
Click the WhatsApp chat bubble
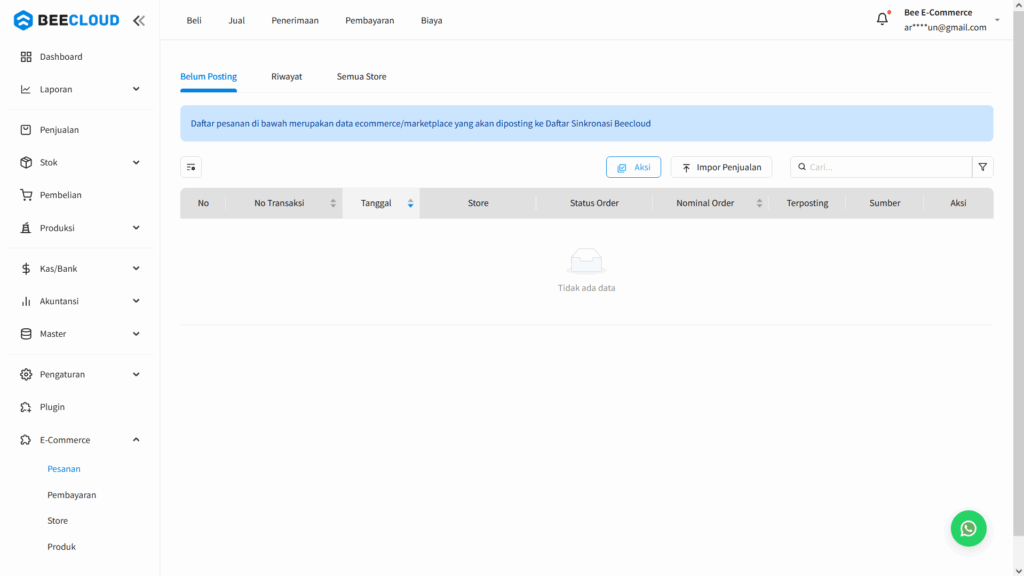pyautogui.click(x=968, y=528)
